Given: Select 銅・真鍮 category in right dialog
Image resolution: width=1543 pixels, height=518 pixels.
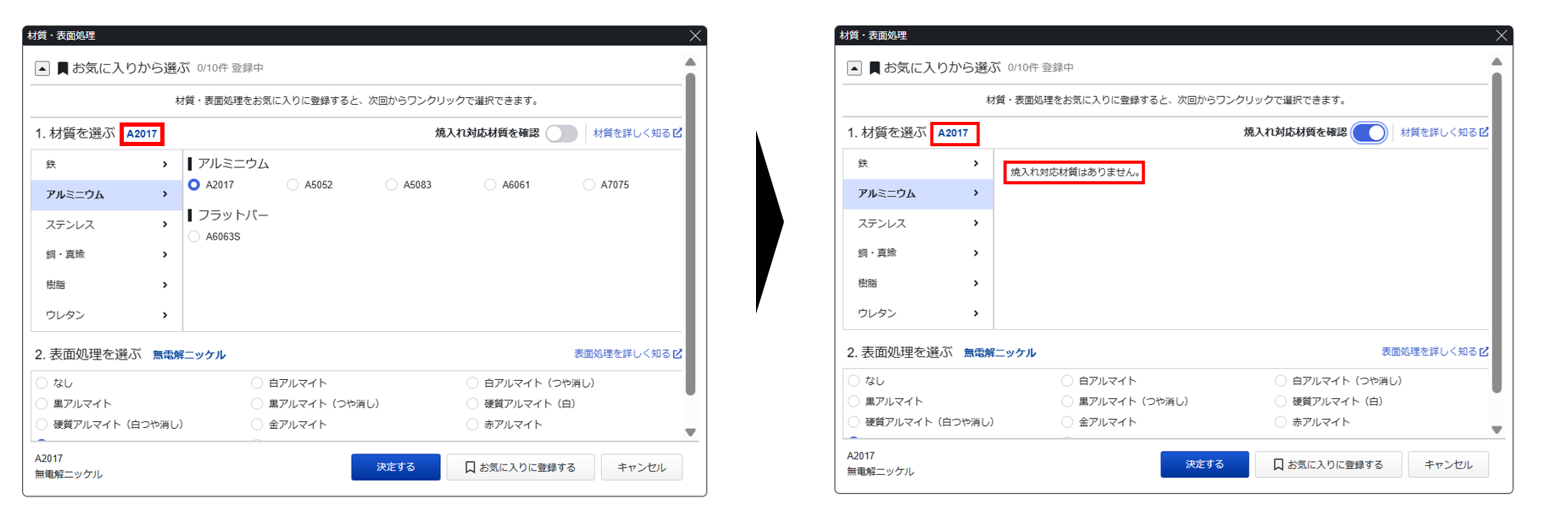Looking at the screenshot, I should point(918,253).
